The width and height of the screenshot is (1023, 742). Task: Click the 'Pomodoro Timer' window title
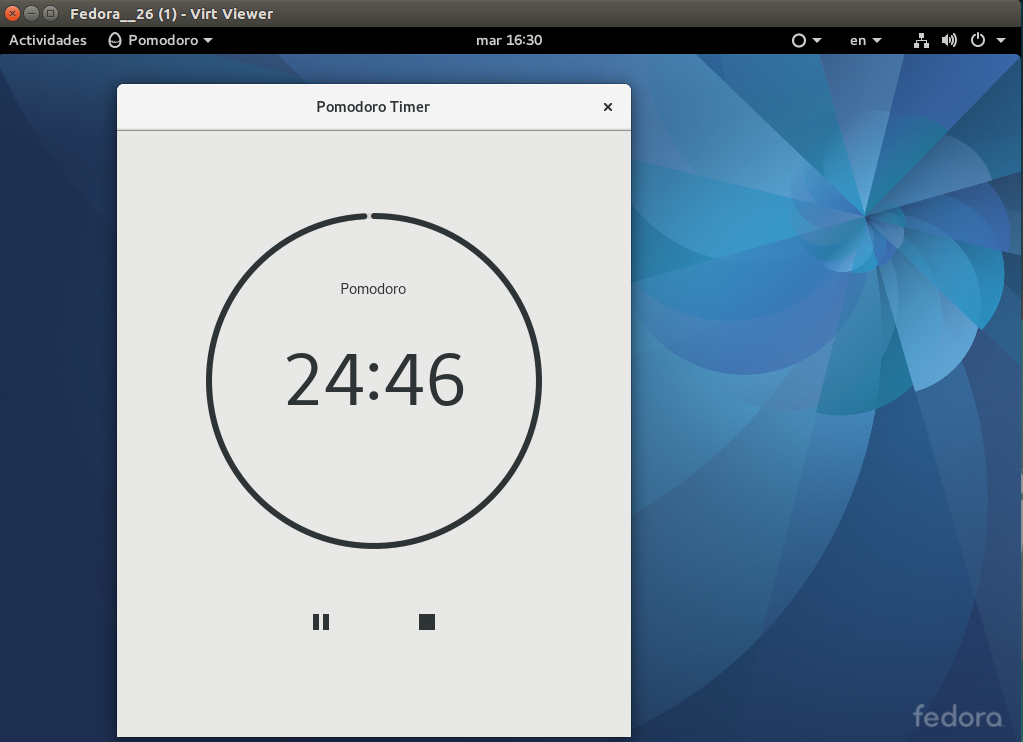(373, 107)
